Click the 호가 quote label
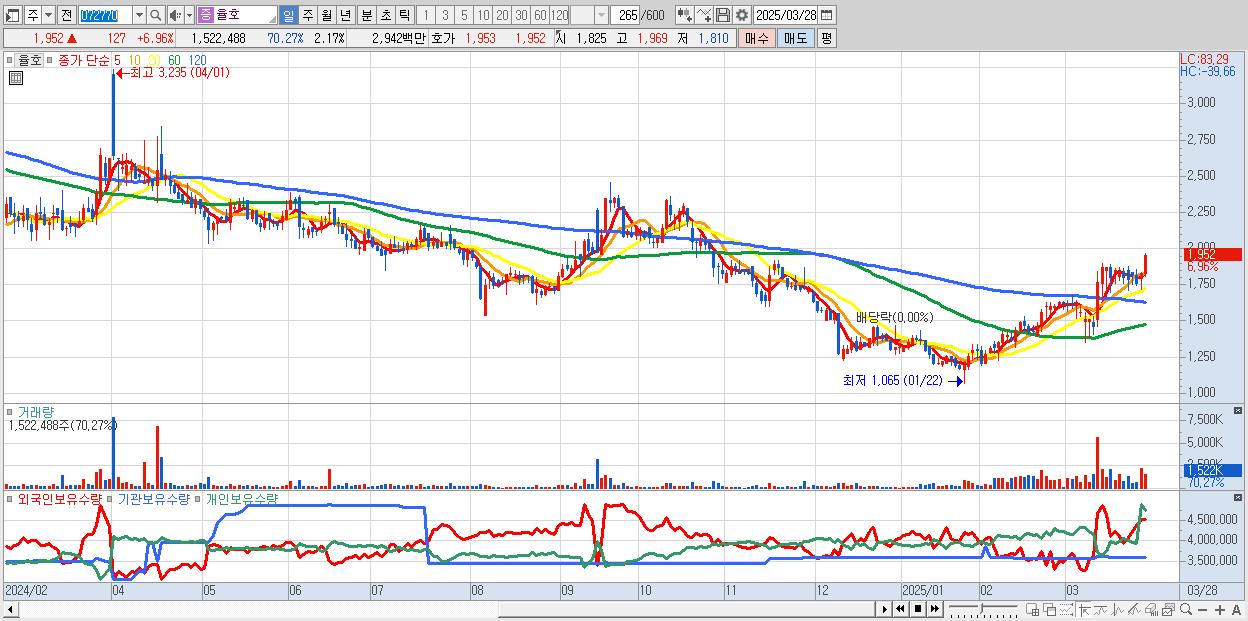The height and width of the screenshot is (621, 1248). coord(443,38)
